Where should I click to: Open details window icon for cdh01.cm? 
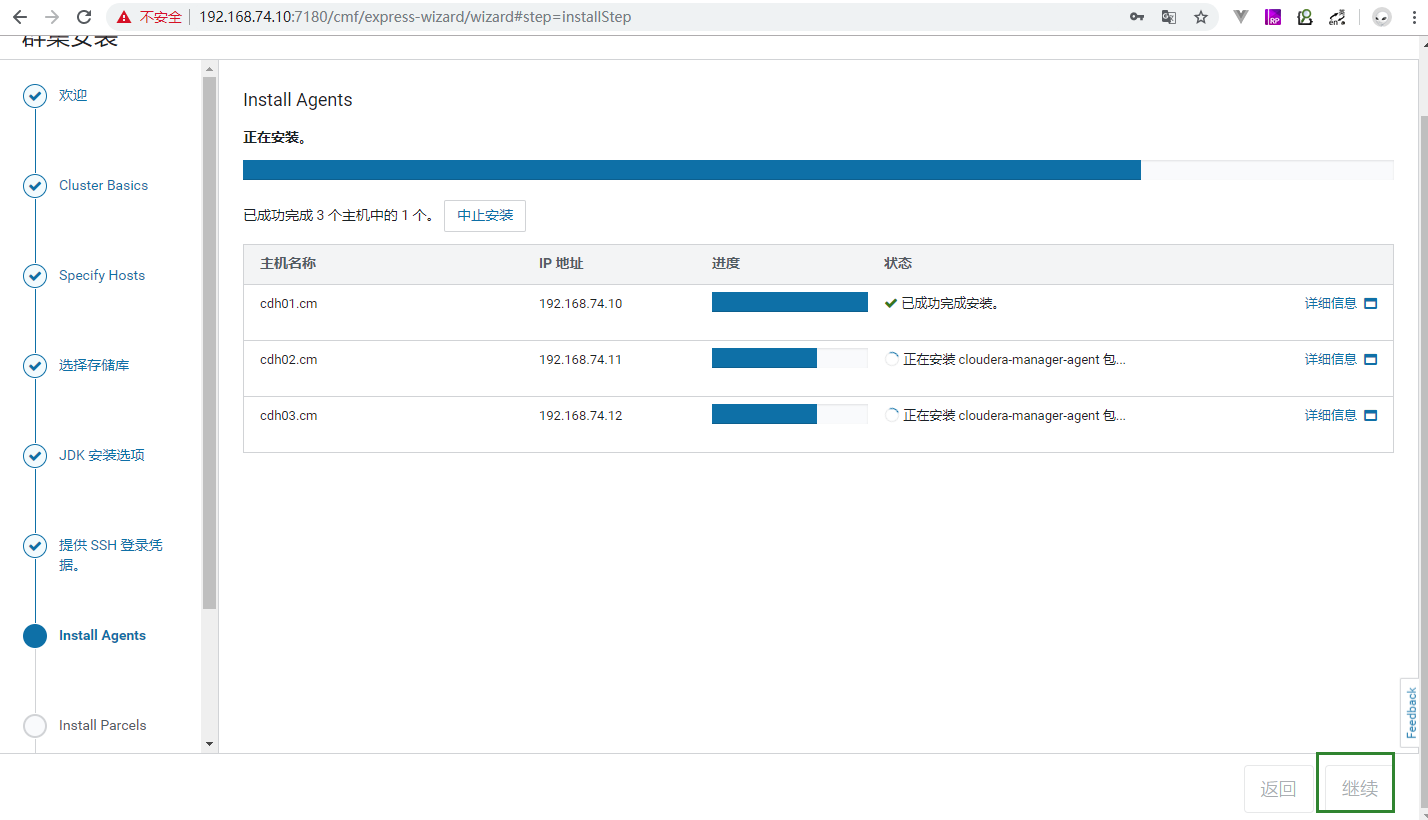[1371, 303]
